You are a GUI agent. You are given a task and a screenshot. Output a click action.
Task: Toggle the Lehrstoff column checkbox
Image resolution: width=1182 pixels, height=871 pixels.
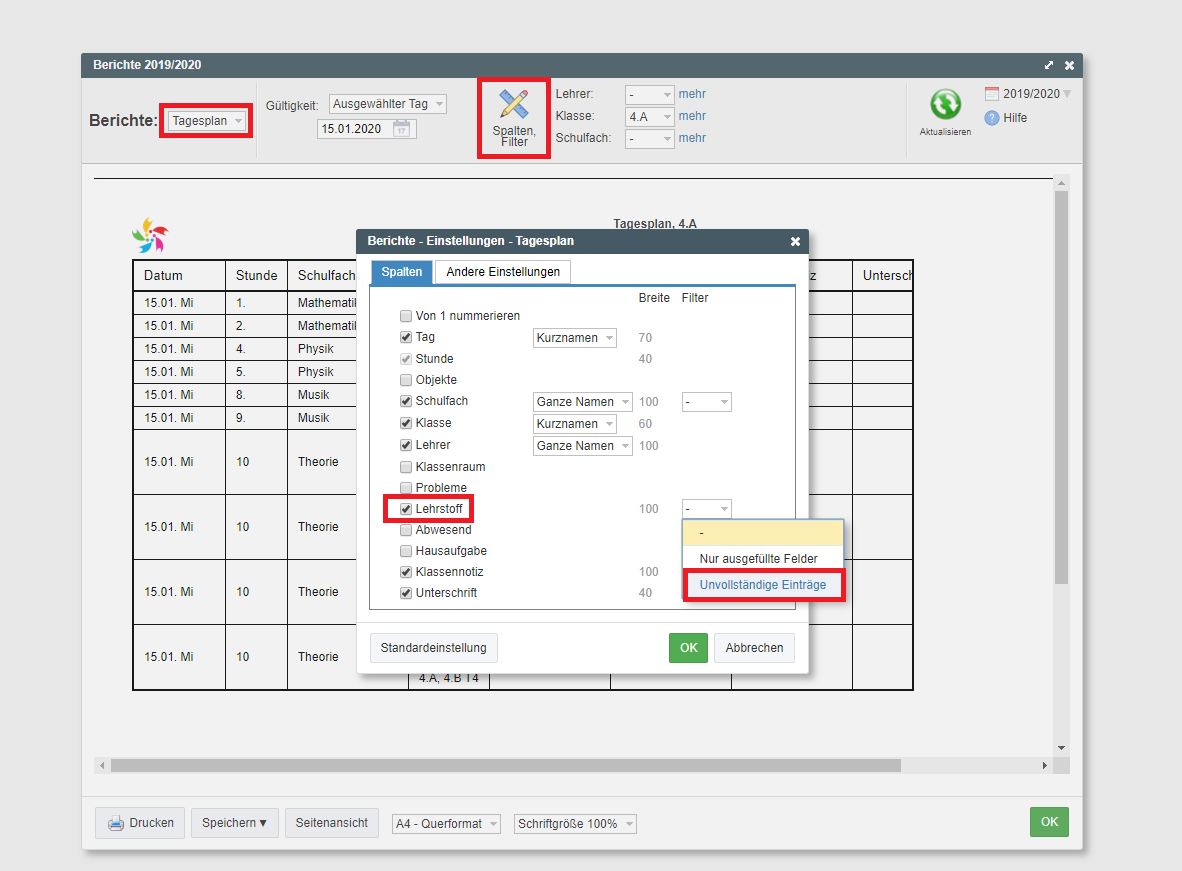(x=406, y=509)
